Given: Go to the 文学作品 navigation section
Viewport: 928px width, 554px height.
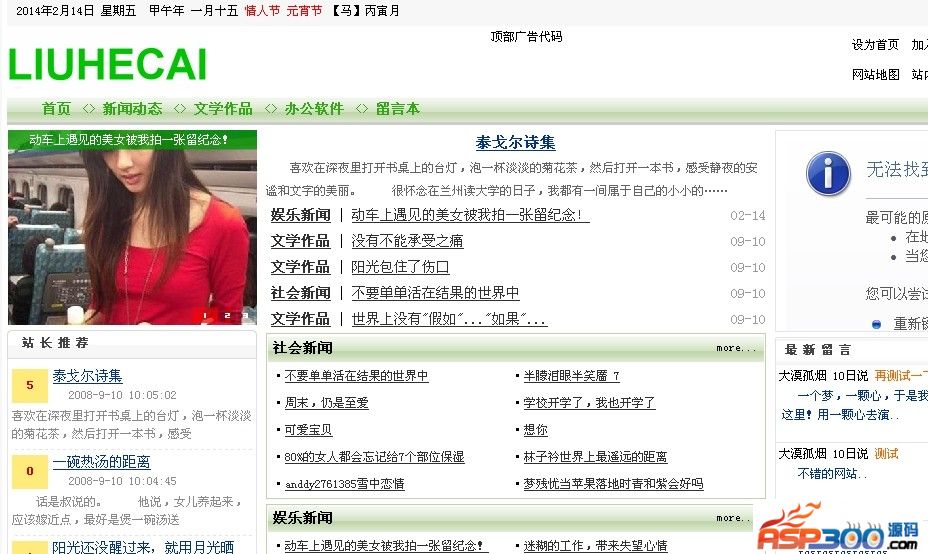Looking at the screenshot, I should coord(223,109).
